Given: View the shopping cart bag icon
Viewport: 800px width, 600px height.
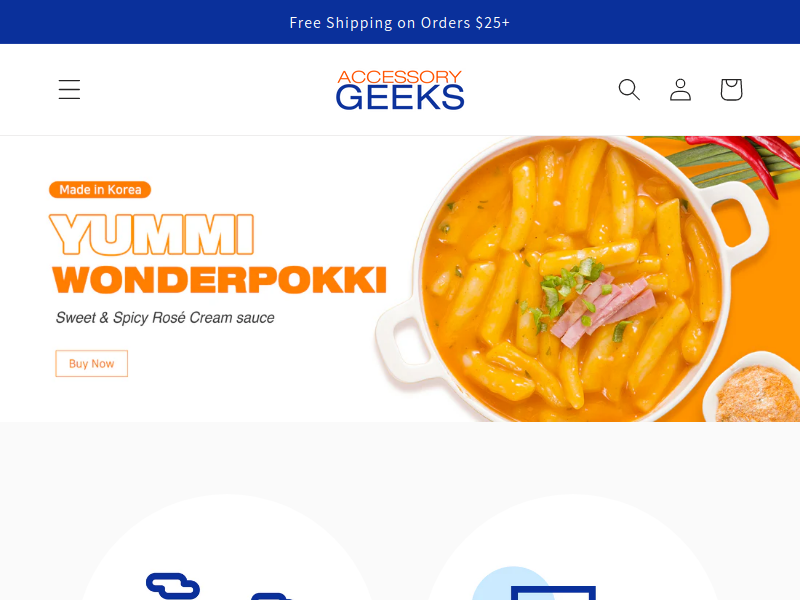Looking at the screenshot, I should (x=731, y=89).
